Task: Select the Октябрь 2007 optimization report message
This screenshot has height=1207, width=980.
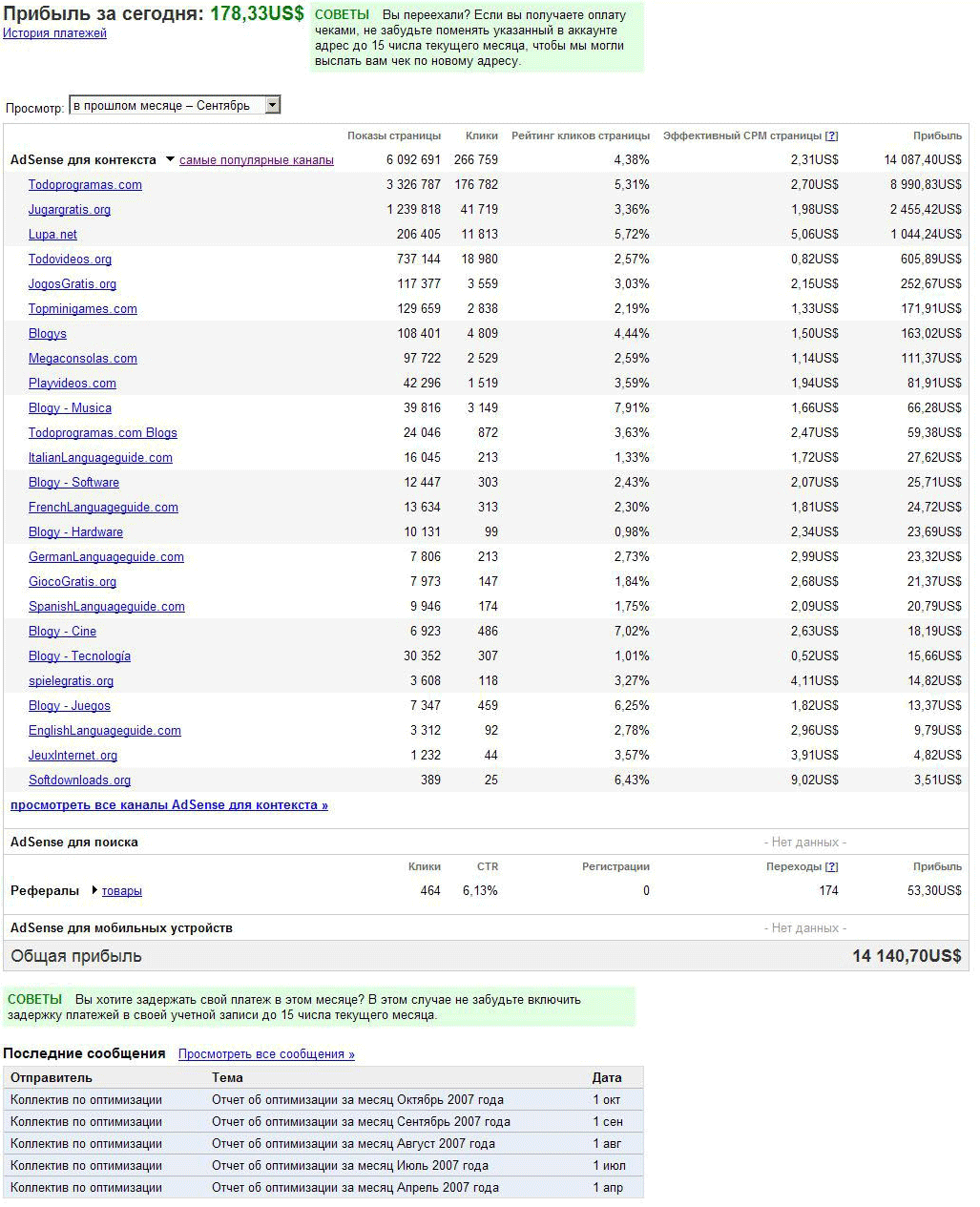Action: pos(323,1100)
